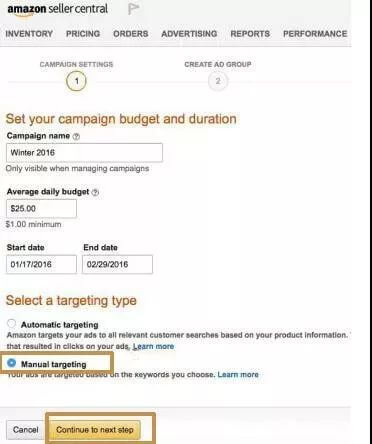
Task: Click the Amazon Seller Central logo
Action: tap(57, 10)
